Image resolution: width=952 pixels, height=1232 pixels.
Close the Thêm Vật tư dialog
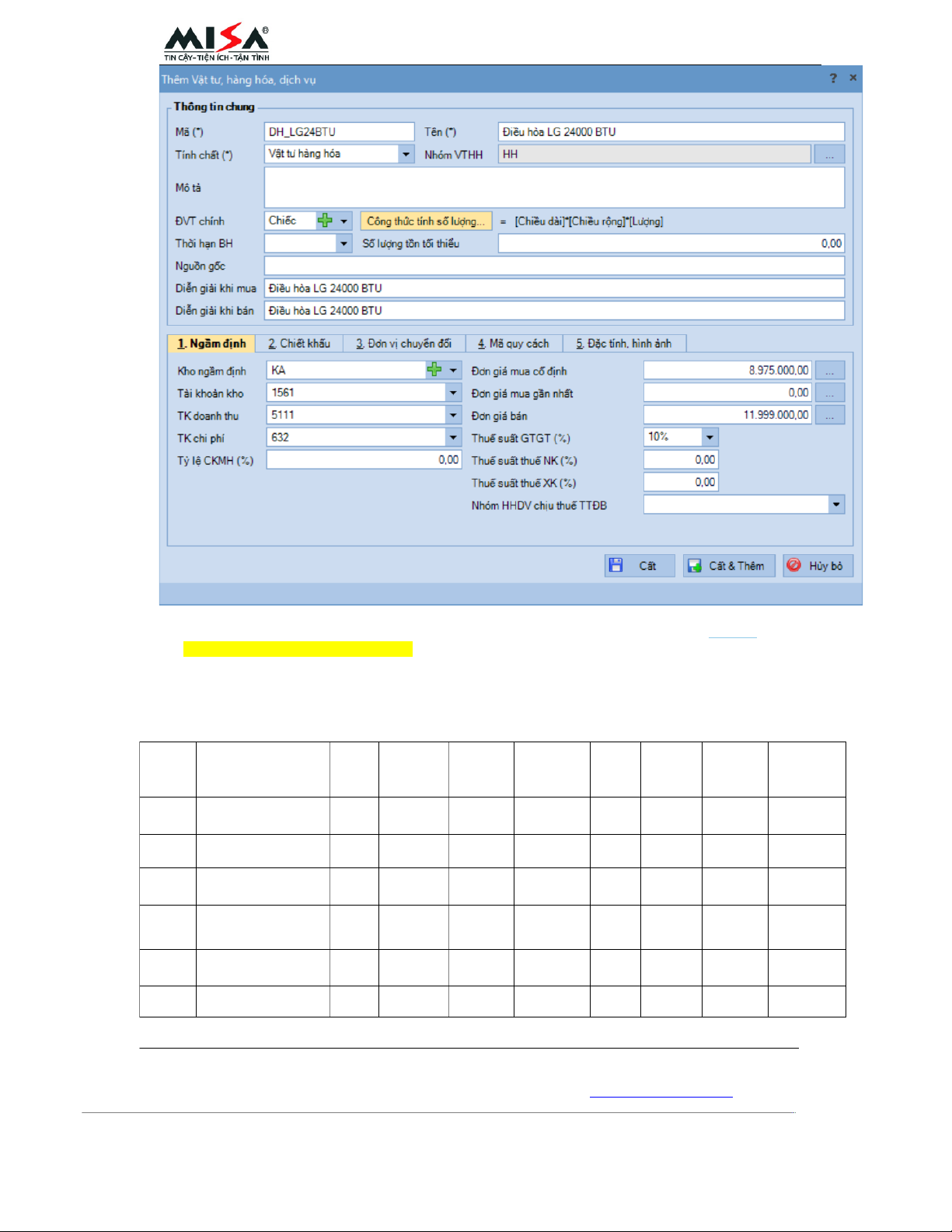[x=853, y=79]
